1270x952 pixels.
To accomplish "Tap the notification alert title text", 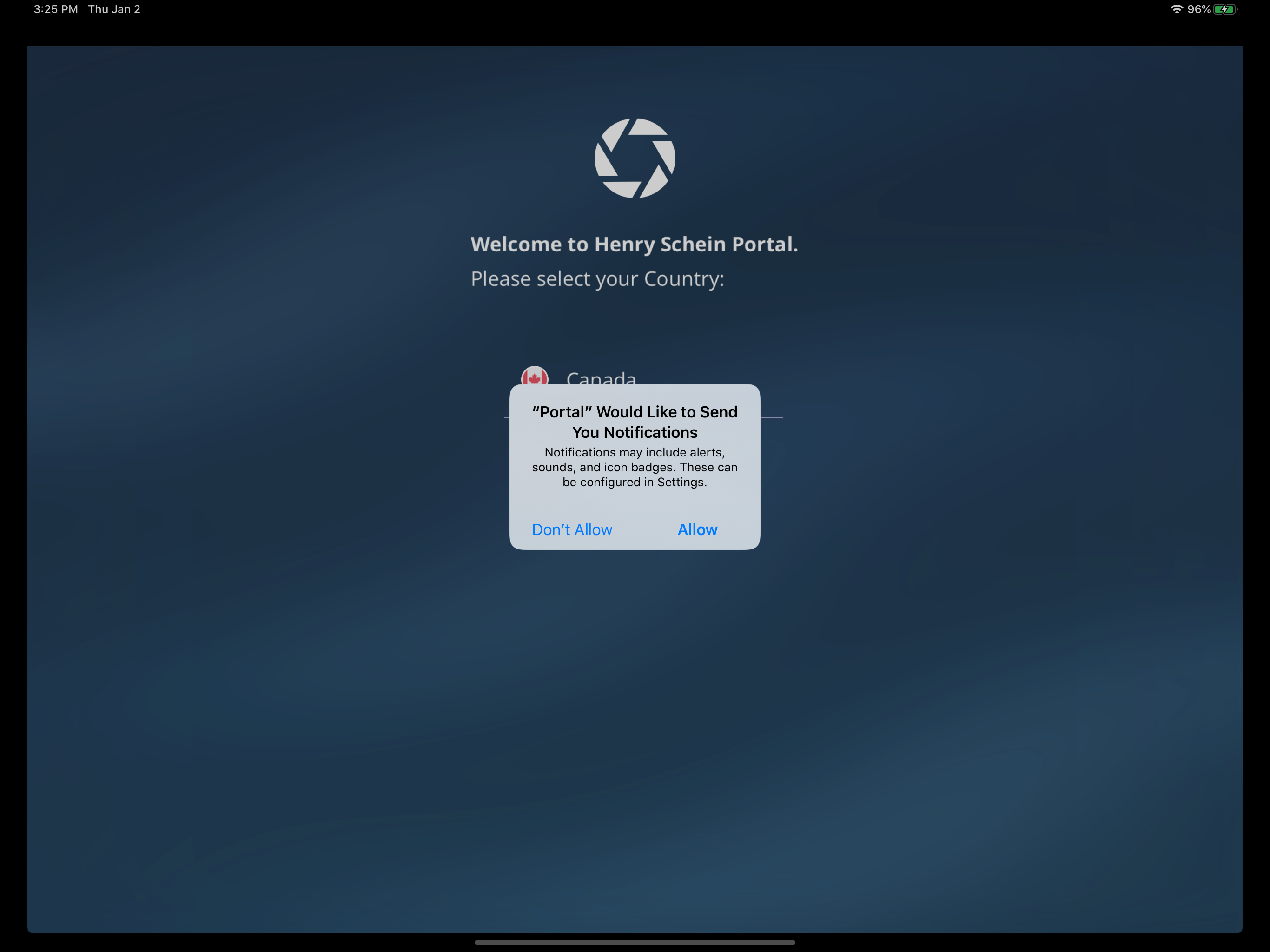I will (x=635, y=422).
